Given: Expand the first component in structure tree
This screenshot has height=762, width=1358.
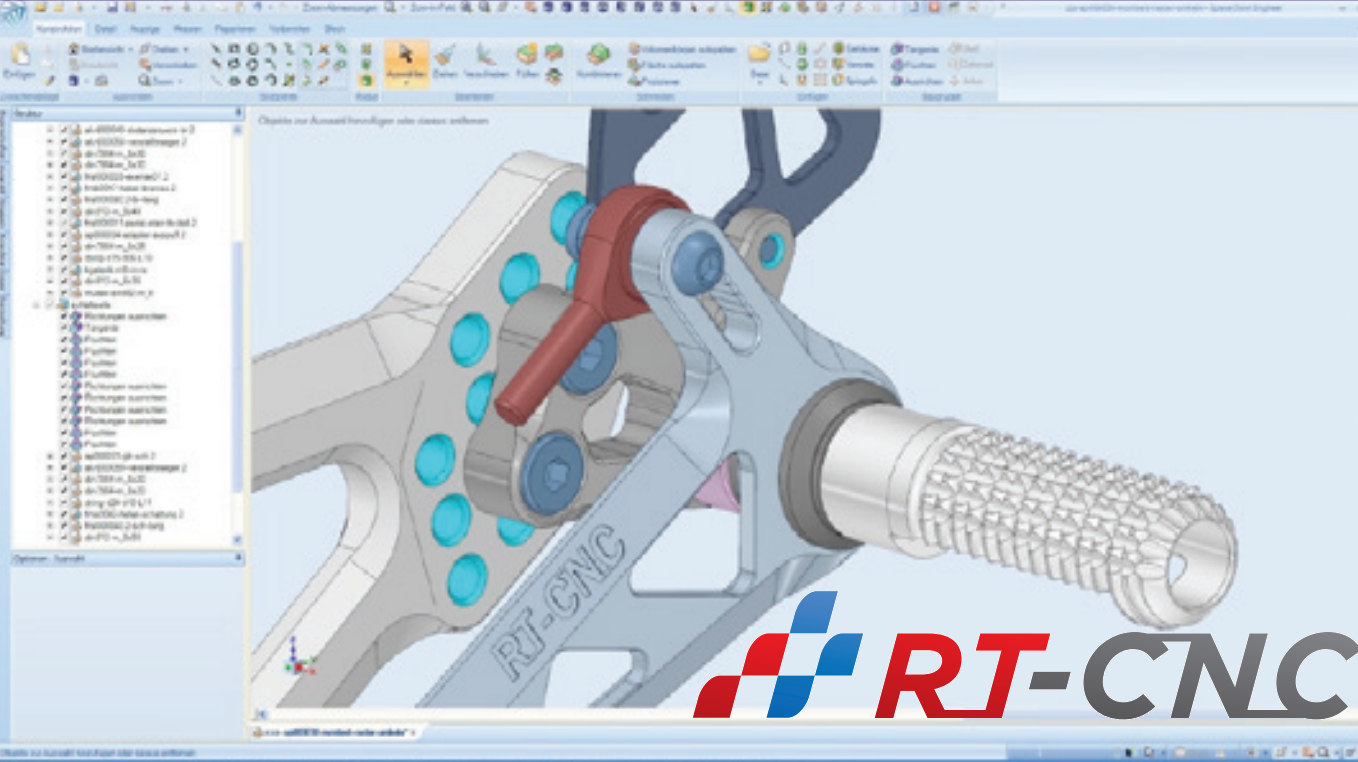Looking at the screenshot, I should tap(50, 130).
